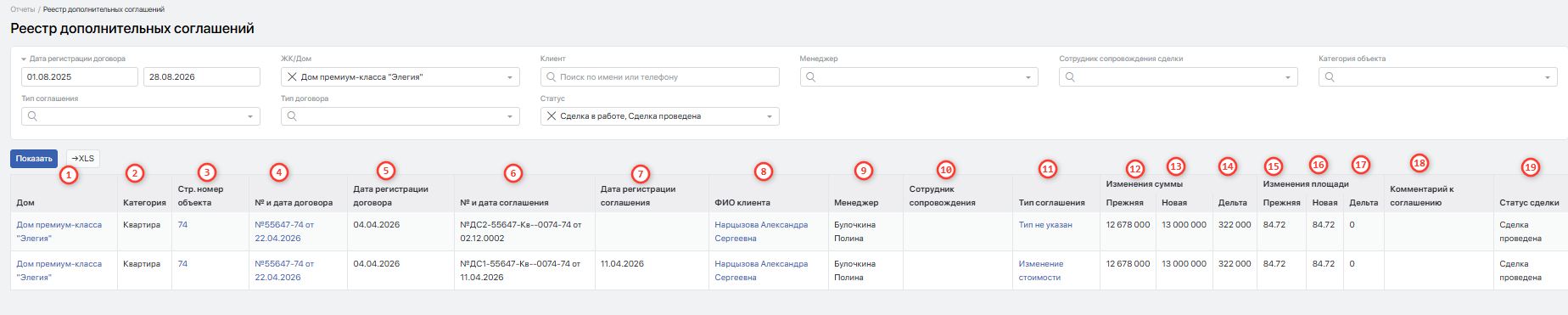Click the search icon in the Тип соглашения filter
The height and width of the screenshot is (315, 1568).
32,116
